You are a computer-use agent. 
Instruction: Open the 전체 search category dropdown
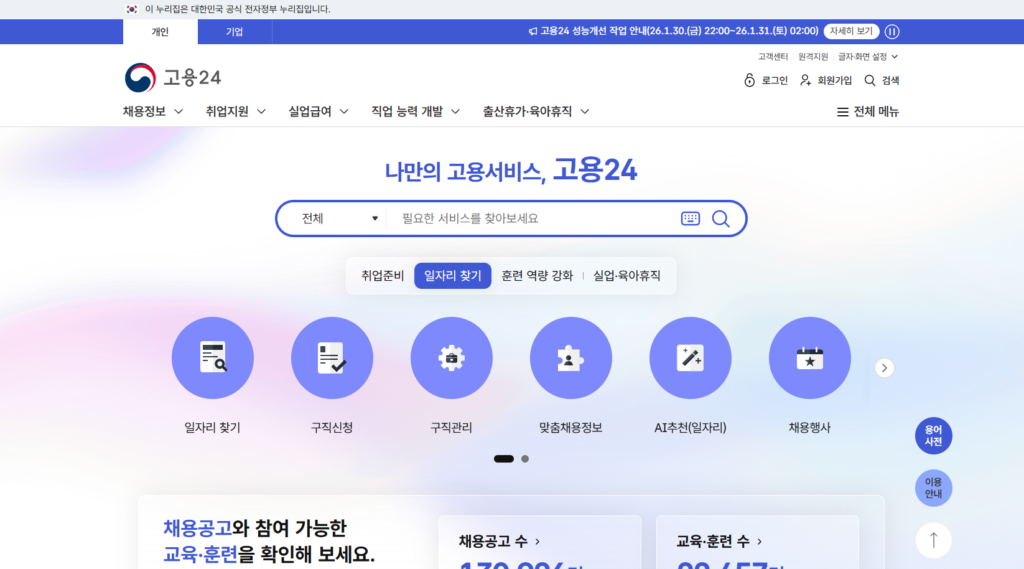340,218
